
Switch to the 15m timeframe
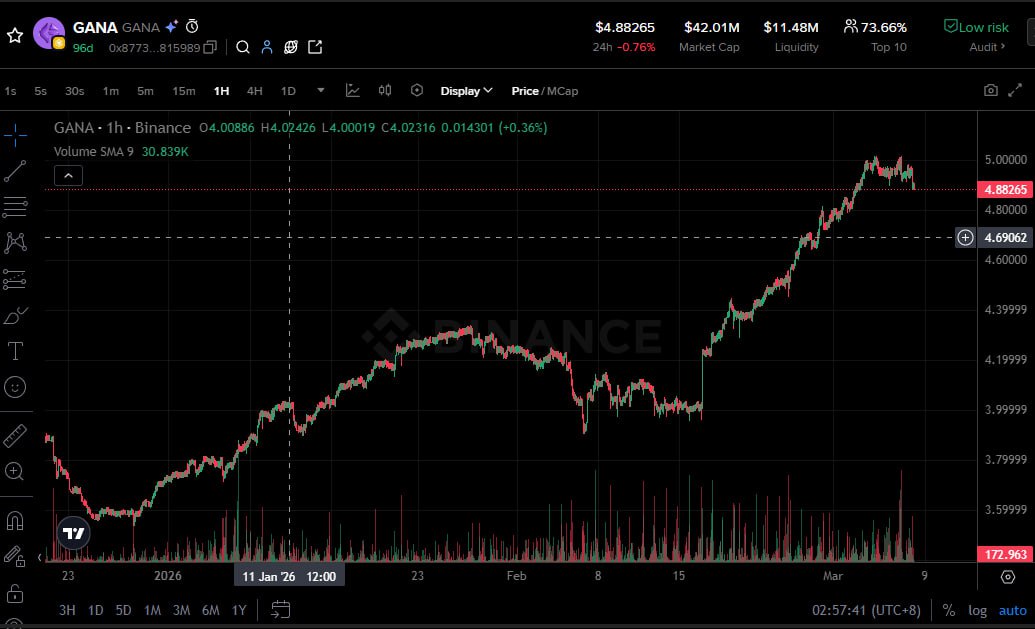184,91
